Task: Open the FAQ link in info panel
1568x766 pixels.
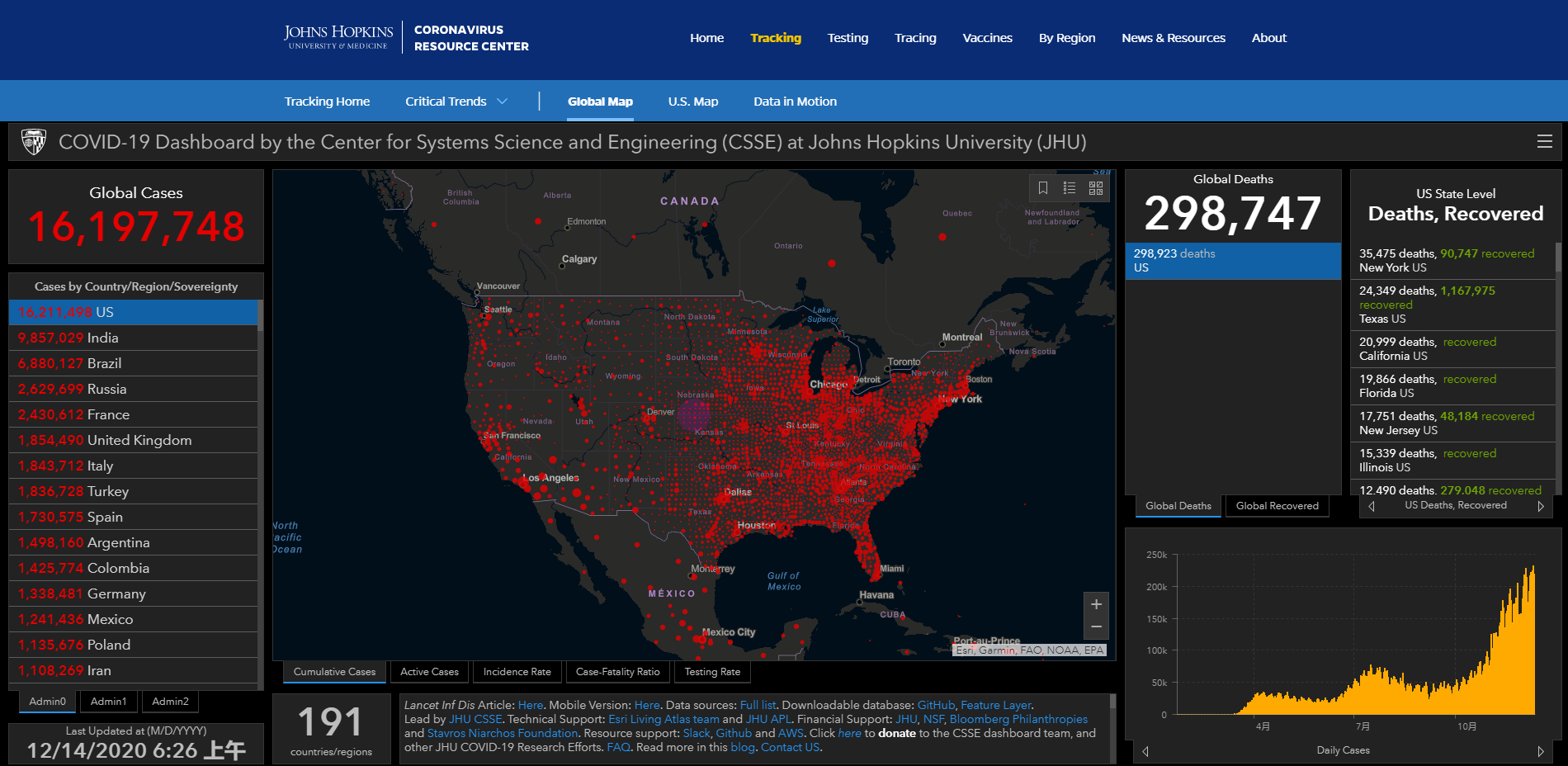Action: click(618, 747)
